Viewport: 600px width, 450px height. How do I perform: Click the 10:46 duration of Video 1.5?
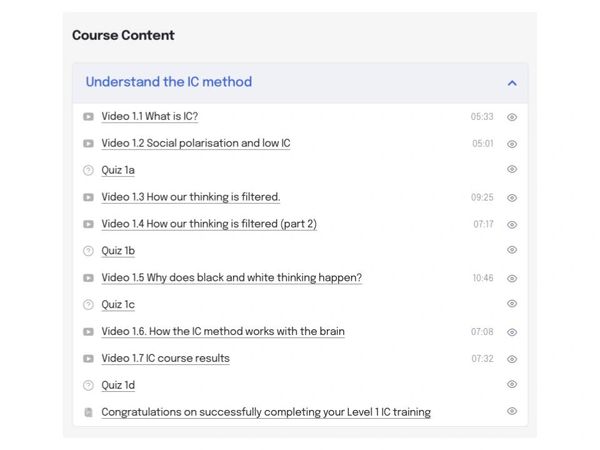coord(483,278)
